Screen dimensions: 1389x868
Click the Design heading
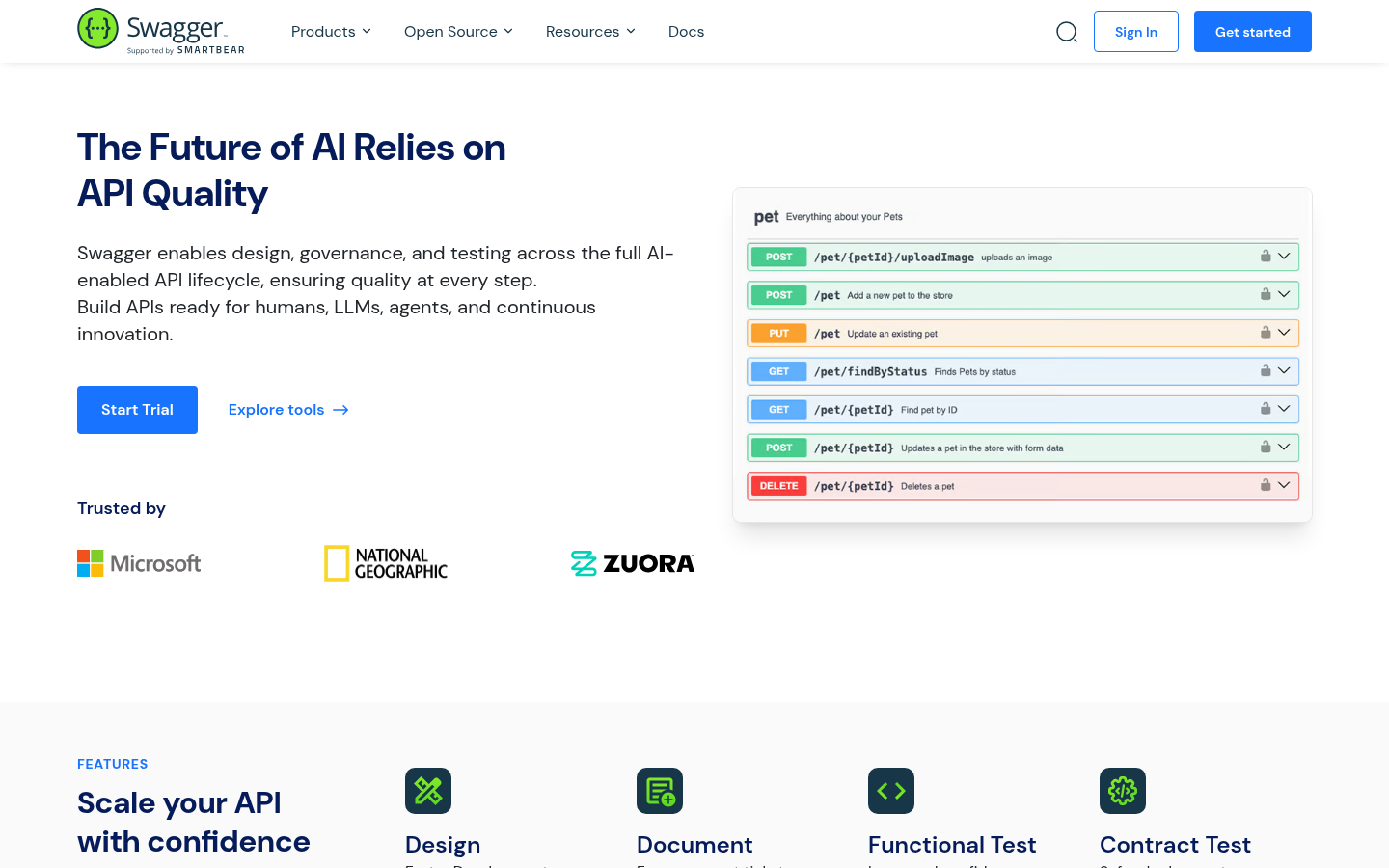[443, 845]
